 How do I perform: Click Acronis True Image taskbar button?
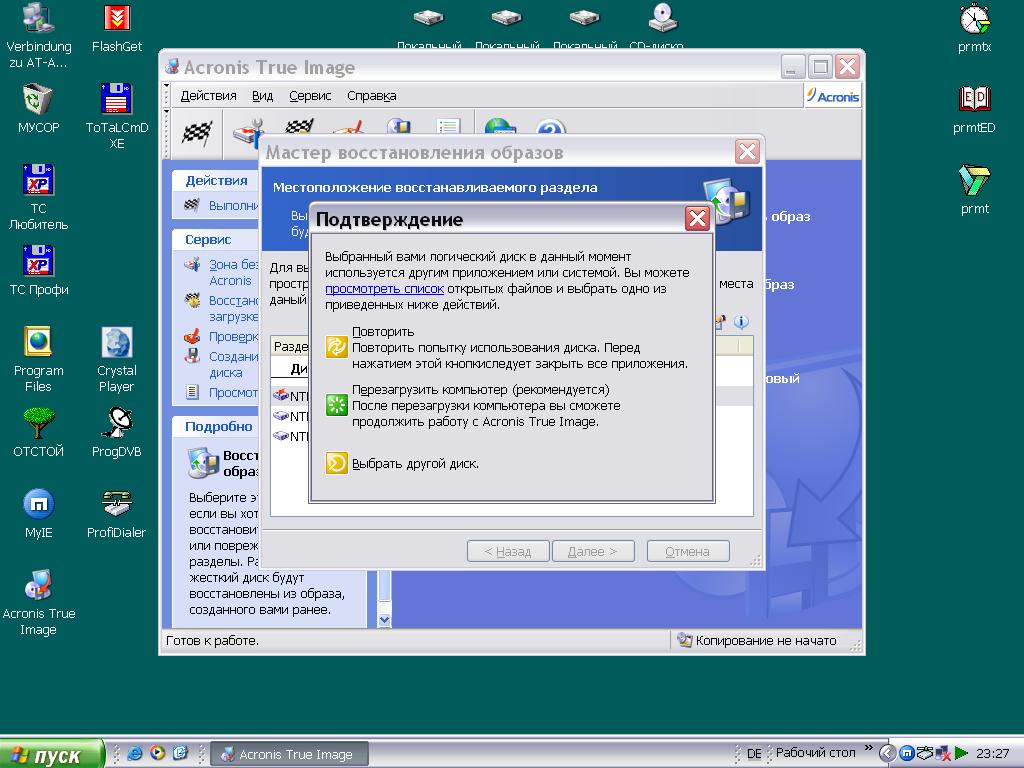pos(291,754)
